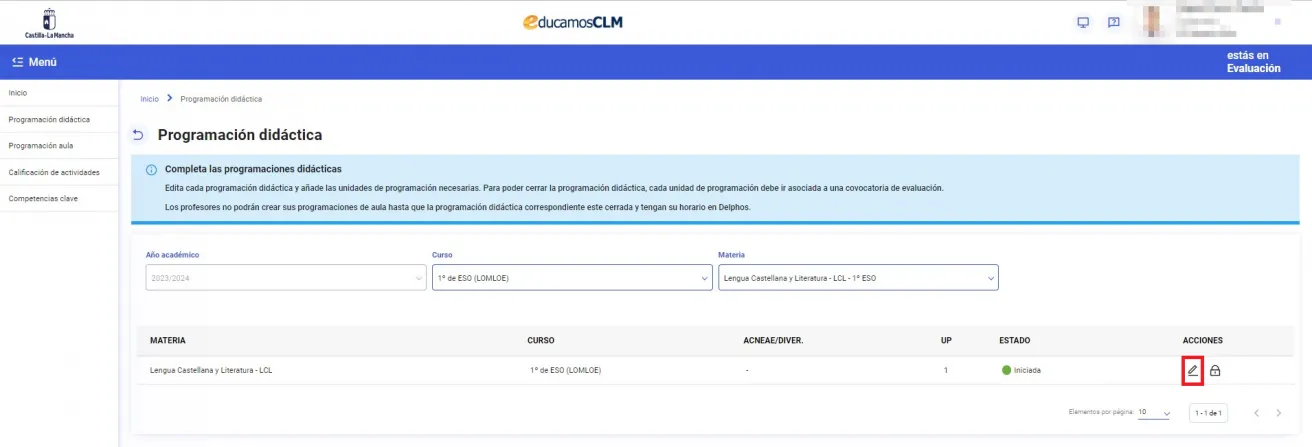Open the help question-bubble icon in the header
This screenshot has width=1312, height=447.
click(1113, 22)
